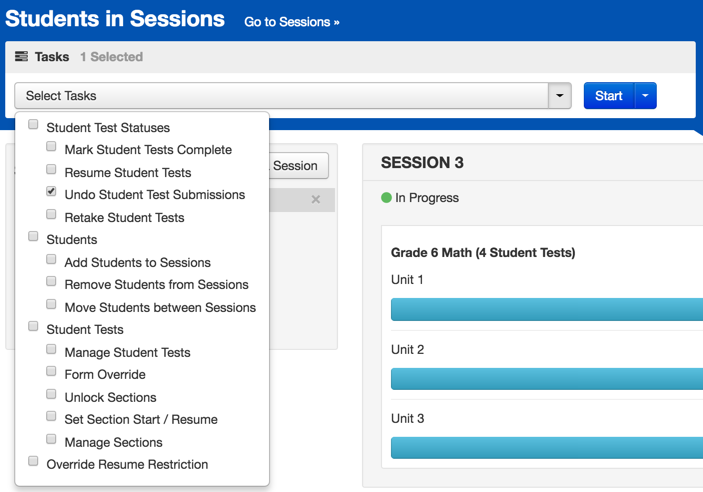Click the Tasks list icon
This screenshot has height=492, width=703.
point(21,57)
